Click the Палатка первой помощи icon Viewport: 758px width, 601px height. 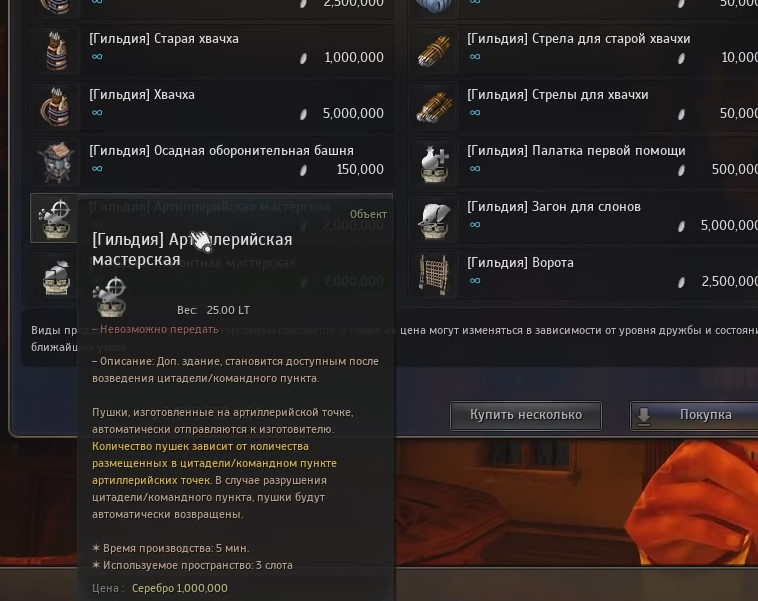[x=434, y=162]
